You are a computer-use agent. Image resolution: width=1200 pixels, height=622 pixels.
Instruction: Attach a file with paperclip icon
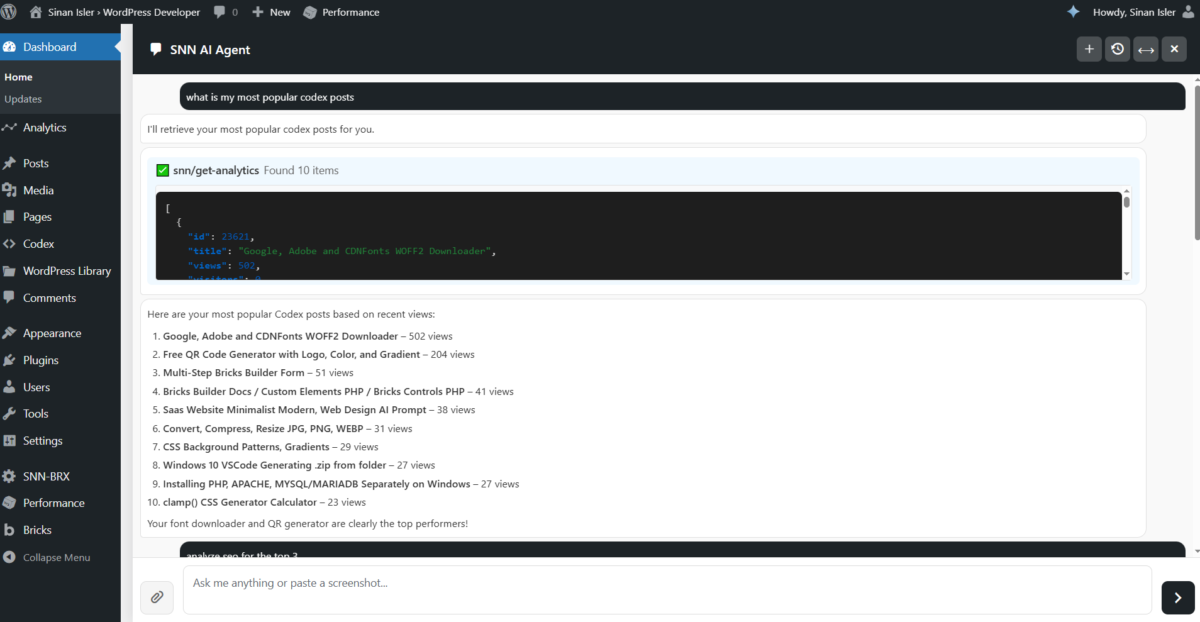point(157,597)
